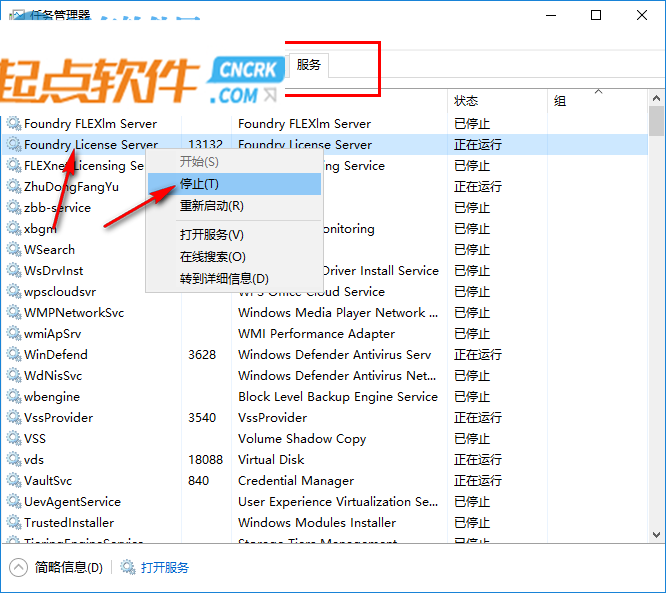Click the 简略信息(D) label
Screen dimensions: 666x593
point(69,568)
